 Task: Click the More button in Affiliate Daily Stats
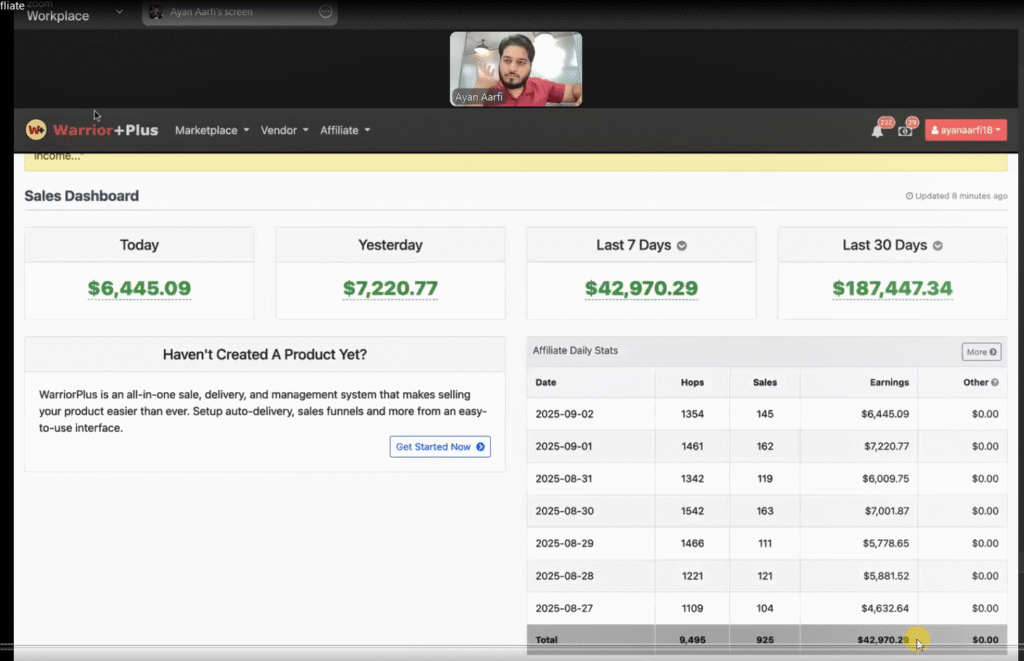click(981, 352)
